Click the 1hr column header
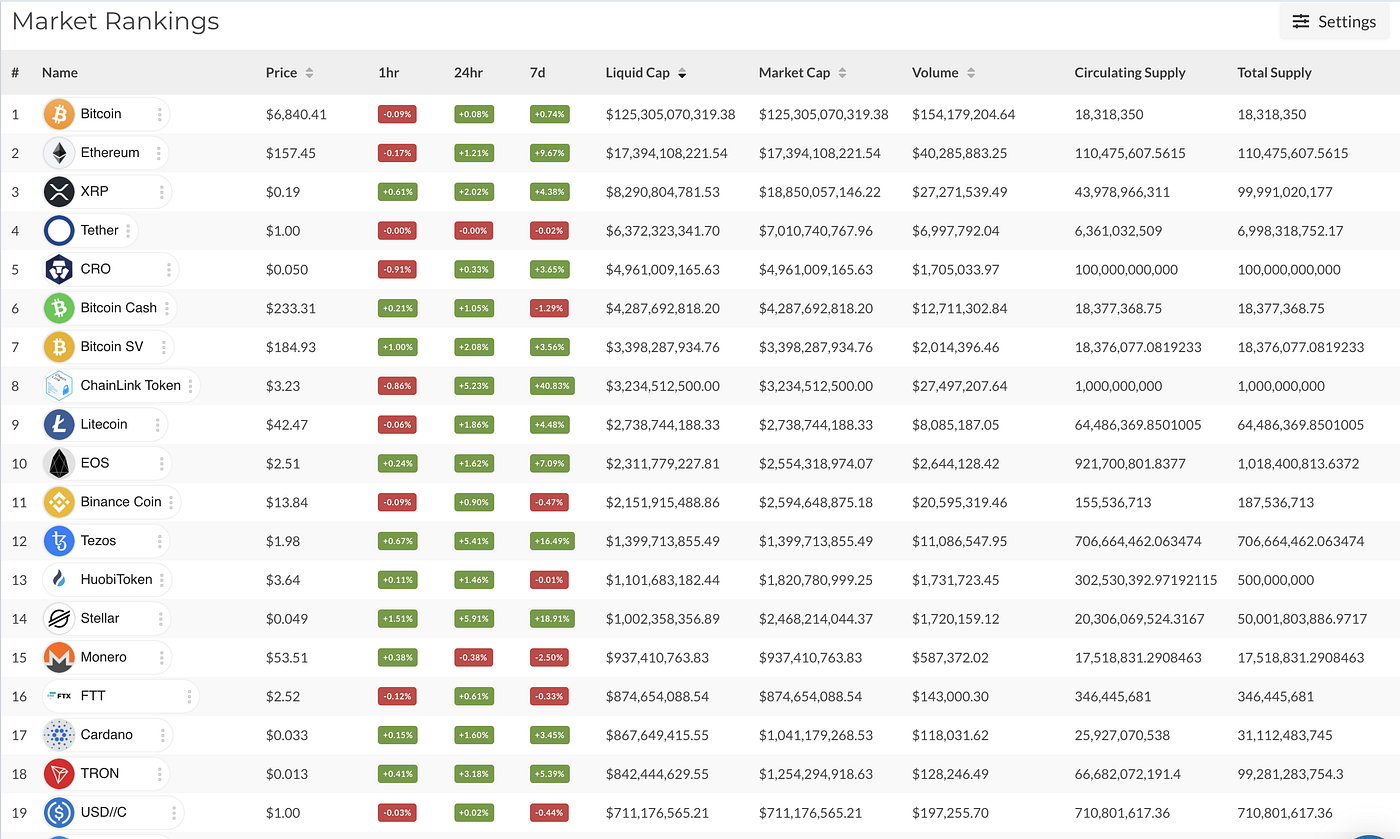The image size is (1400, 839). pyautogui.click(x=388, y=73)
